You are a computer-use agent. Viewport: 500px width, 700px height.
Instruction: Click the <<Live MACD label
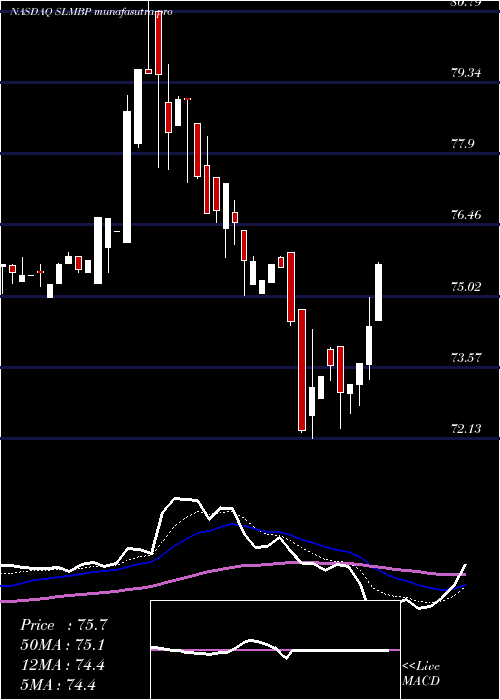(421, 674)
